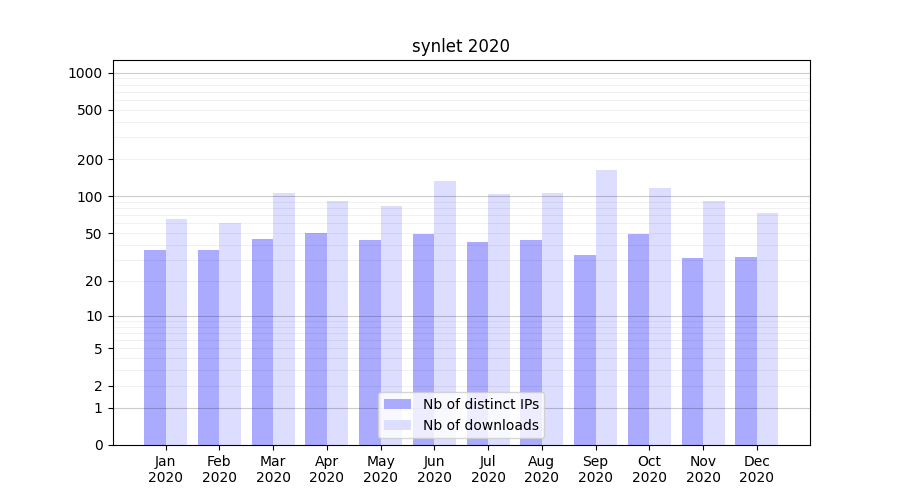The image size is (900, 500).
Task: Click the 1000 y-axis tick label
Action: (x=85, y=73)
